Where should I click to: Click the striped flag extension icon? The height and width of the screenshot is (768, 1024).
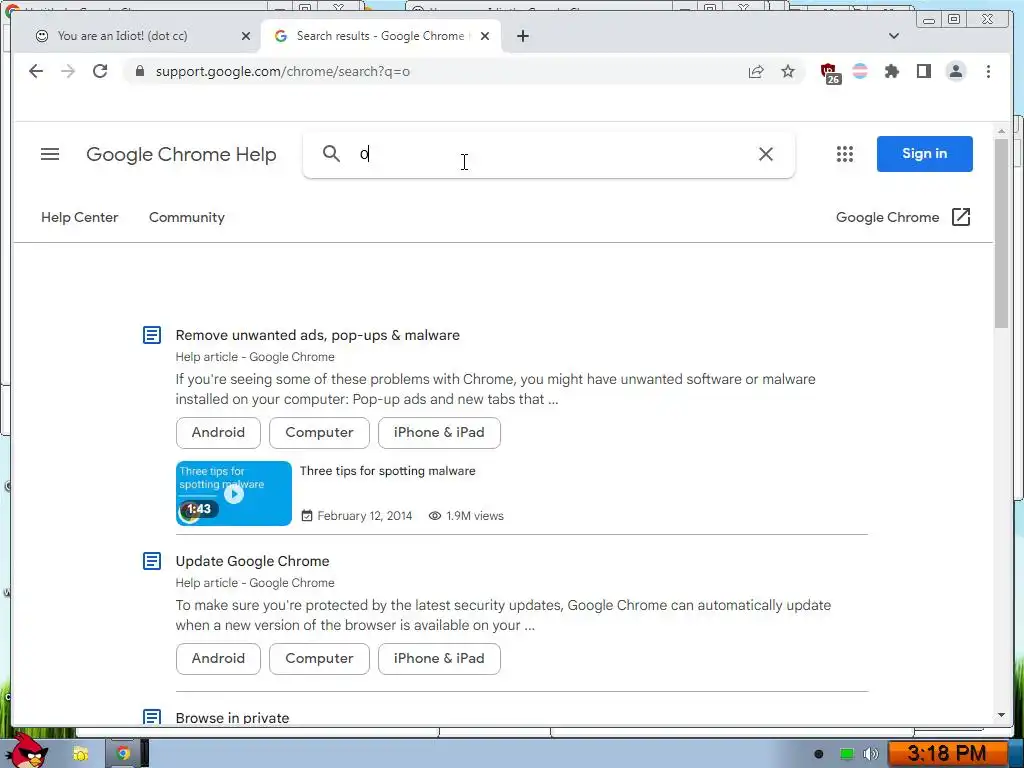[860, 71]
